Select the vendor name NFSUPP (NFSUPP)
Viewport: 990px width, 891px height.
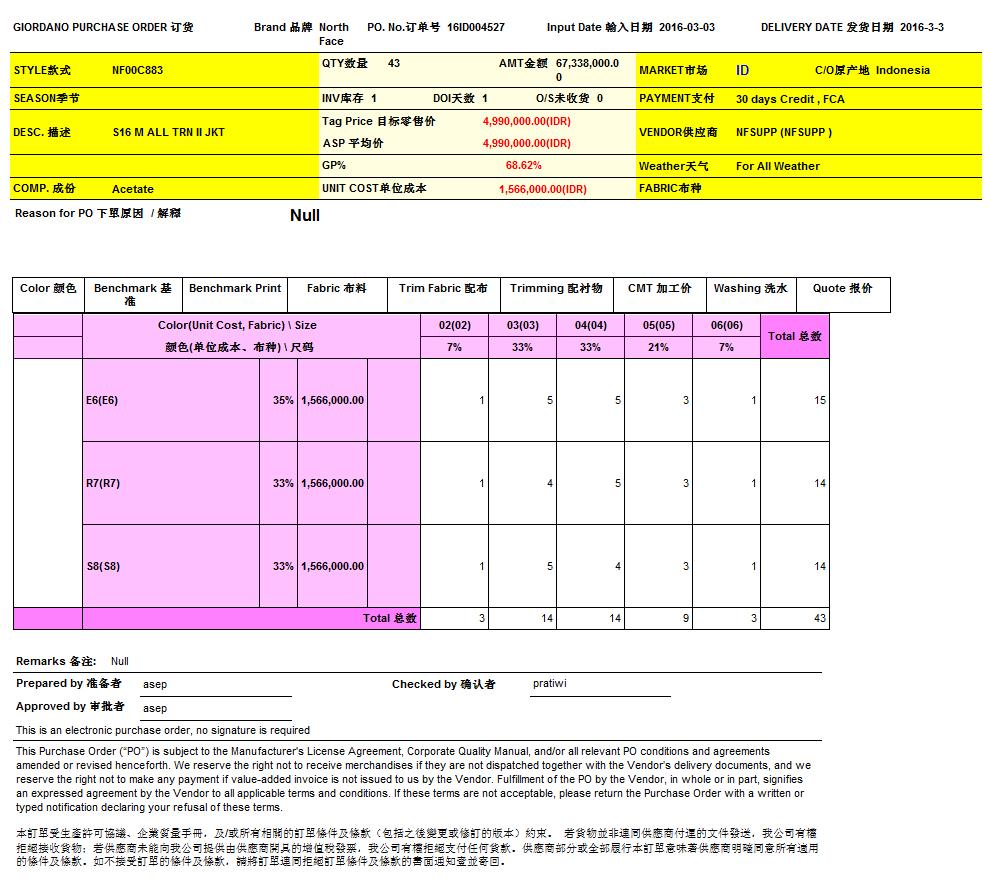click(x=783, y=132)
